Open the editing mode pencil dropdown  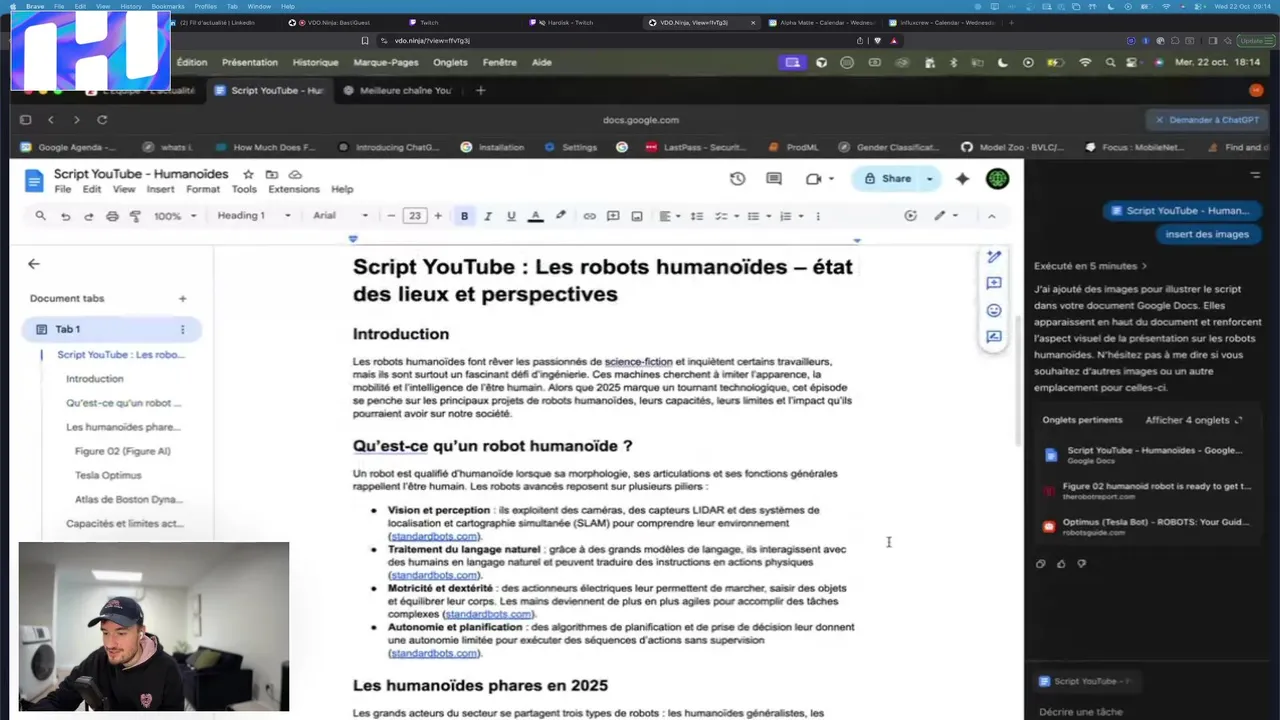pos(945,216)
